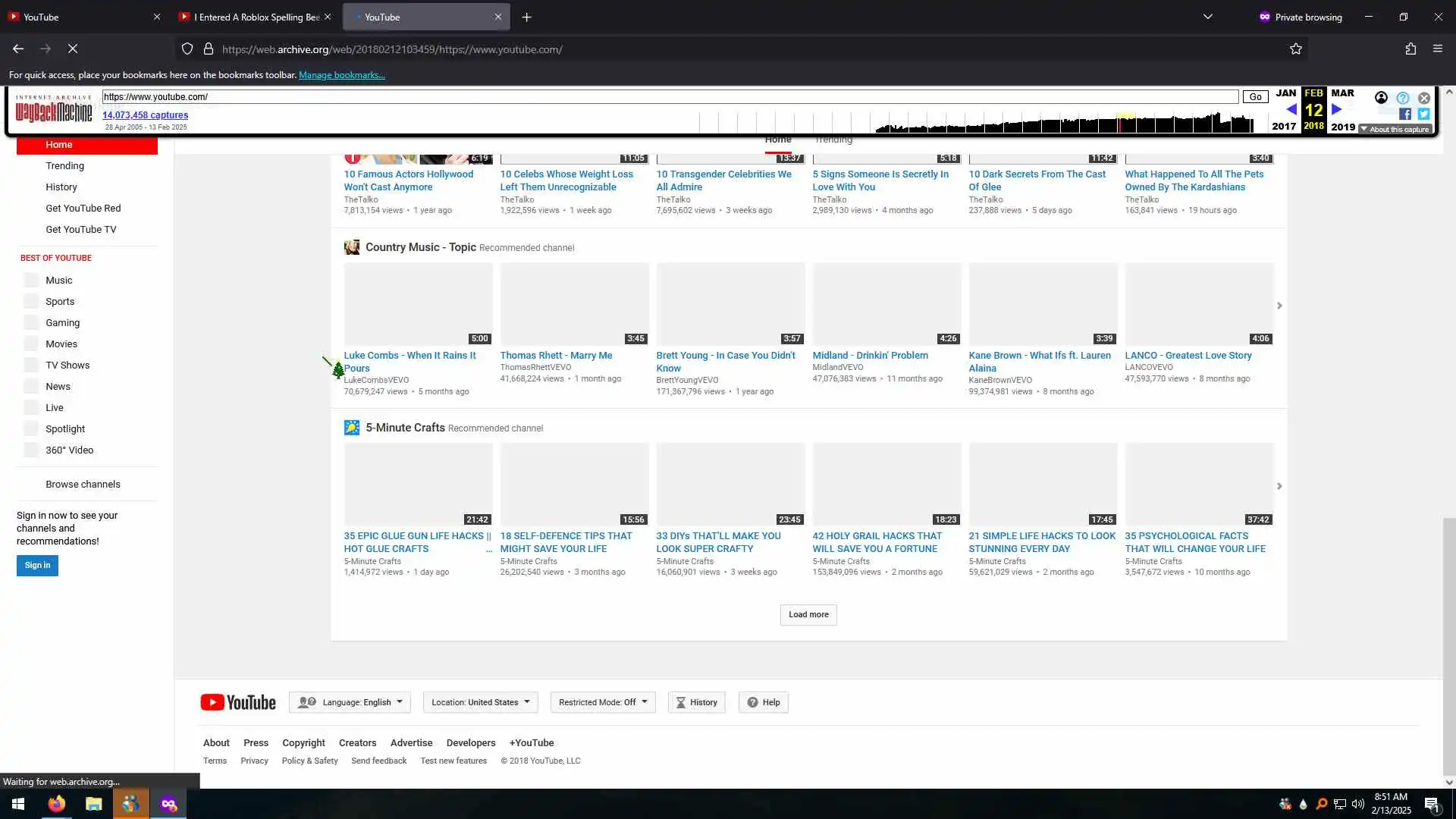
Task: Close the Wayback Machine toolbar
Action: click(x=1424, y=98)
